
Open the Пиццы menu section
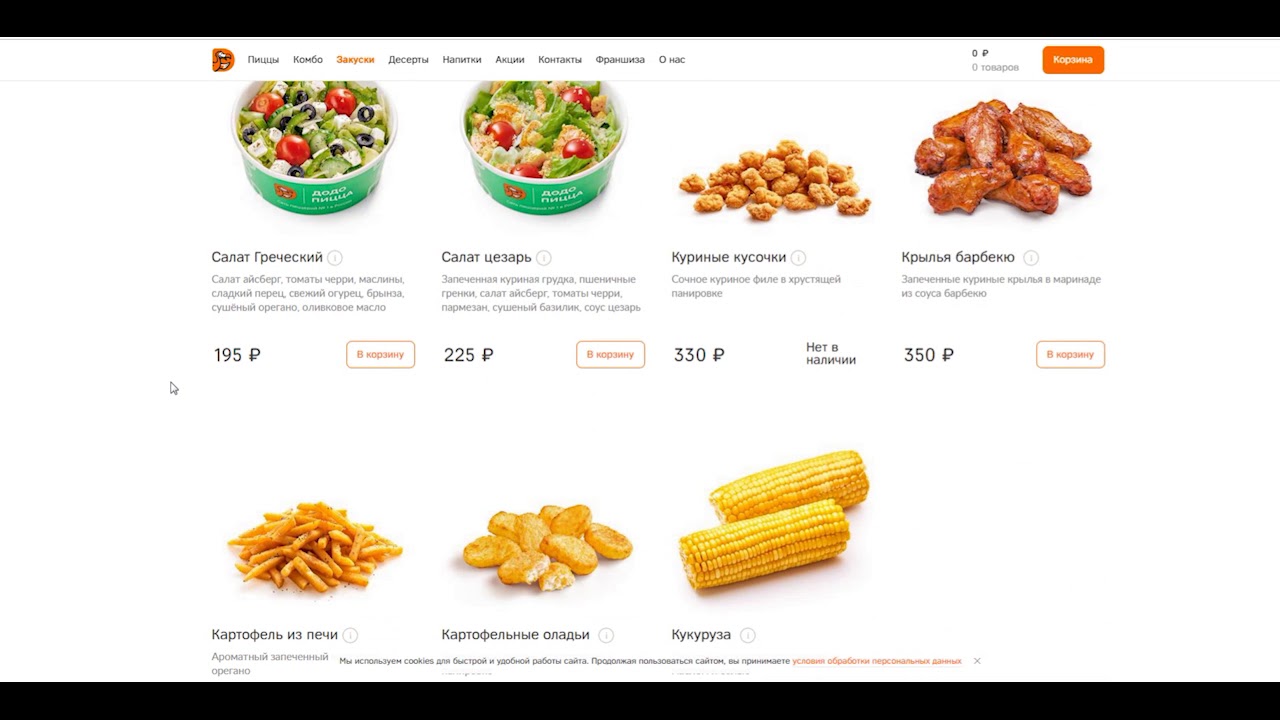point(263,60)
